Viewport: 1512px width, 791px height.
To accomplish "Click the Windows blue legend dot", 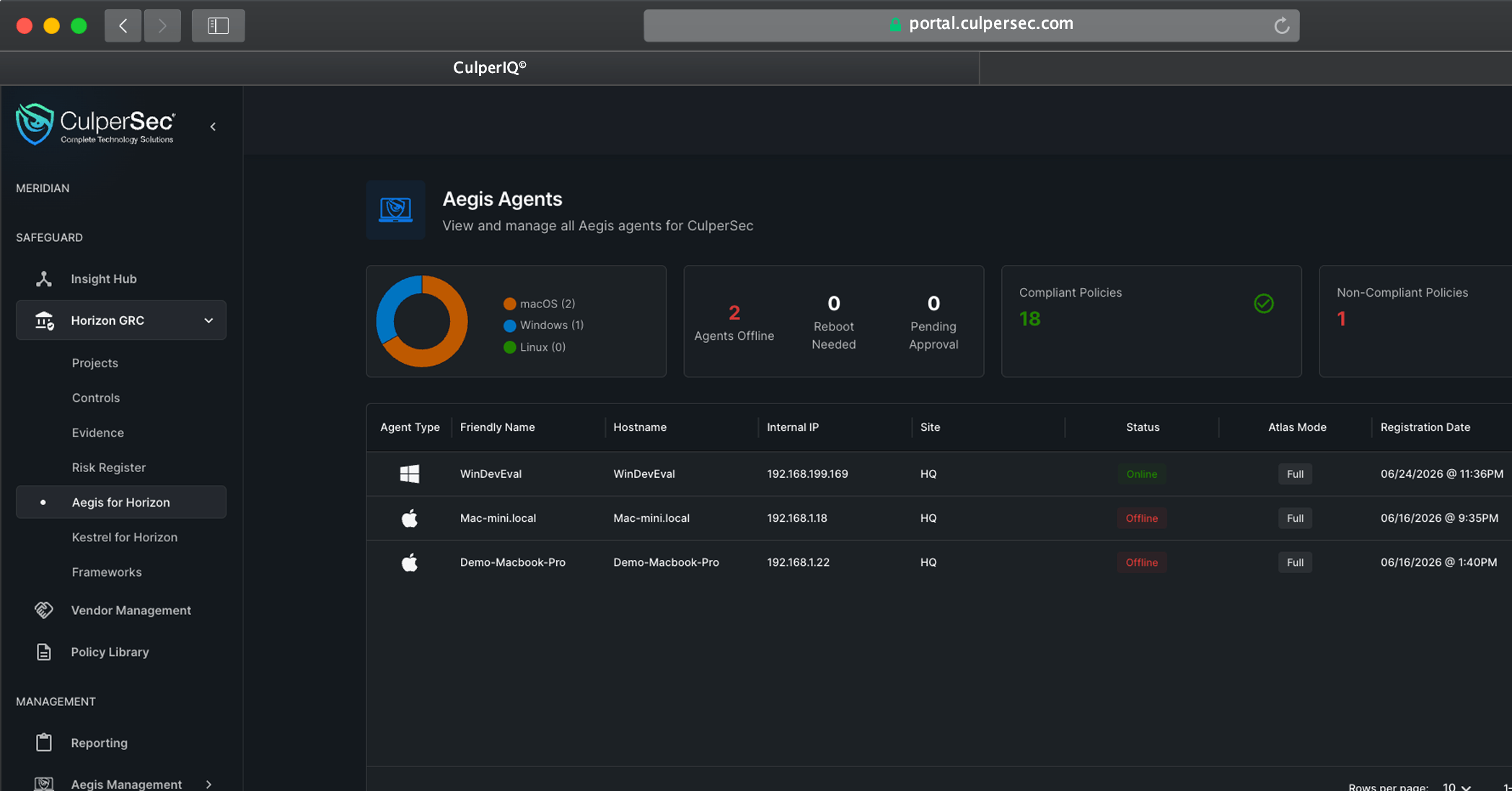I will click(x=510, y=325).
